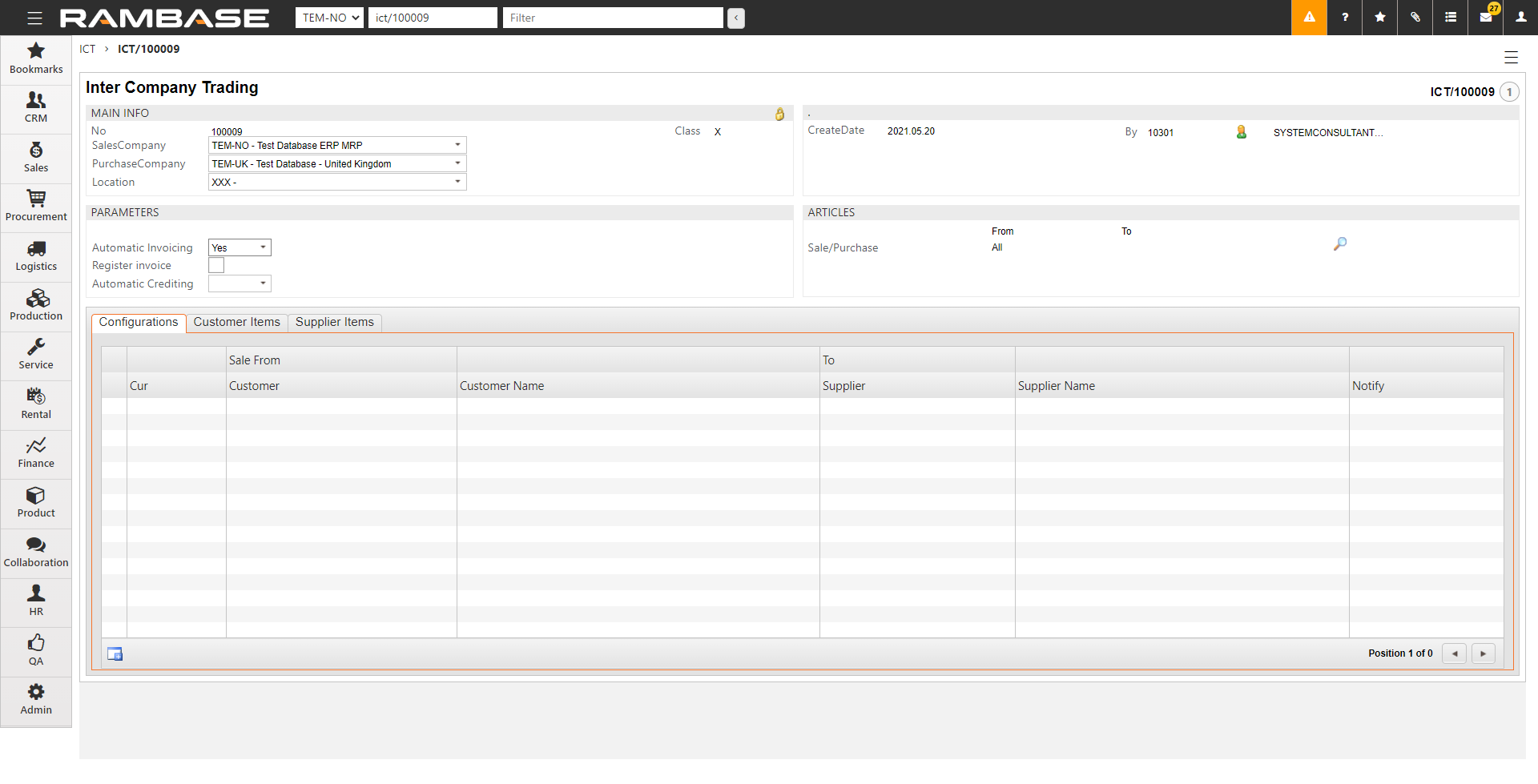Open the PurchaseCompany dropdown
Image resolution: width=1538 pixels, height=784 pixels.
point(457,163)
